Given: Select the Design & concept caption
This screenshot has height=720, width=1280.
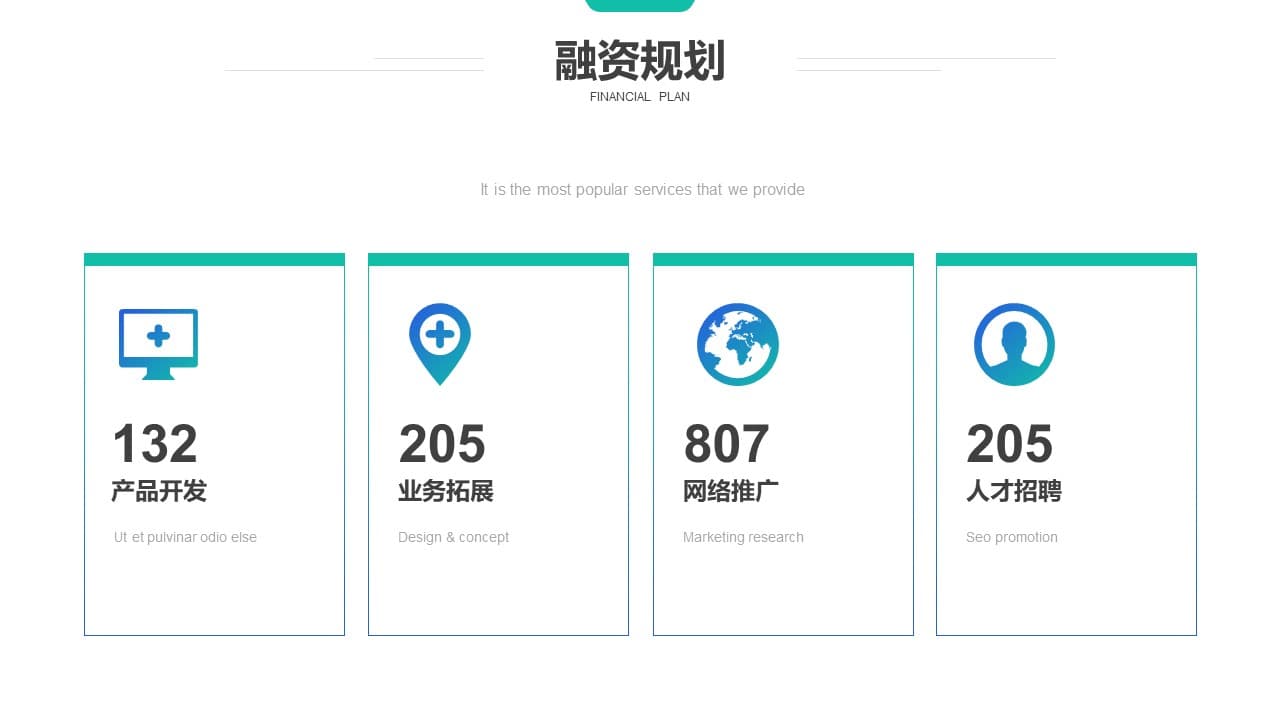Looking at the screenshot, I should [x=453, y=537].
